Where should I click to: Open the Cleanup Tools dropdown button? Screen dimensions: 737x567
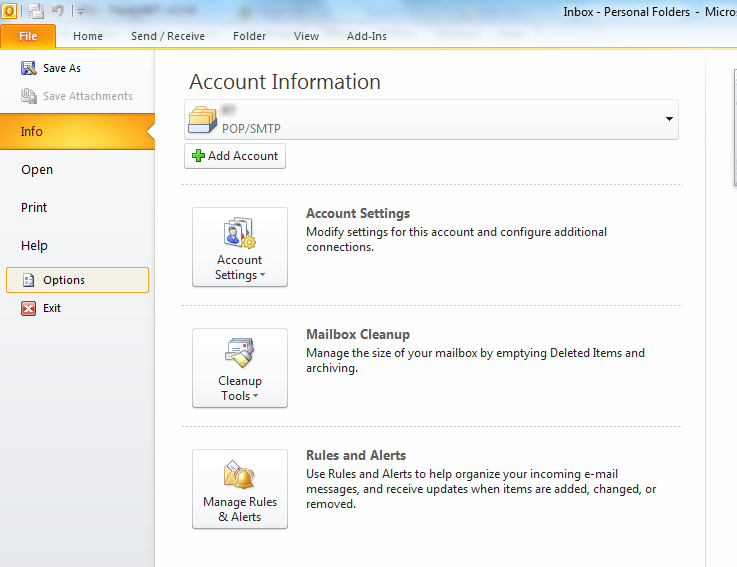pos(239,368)
